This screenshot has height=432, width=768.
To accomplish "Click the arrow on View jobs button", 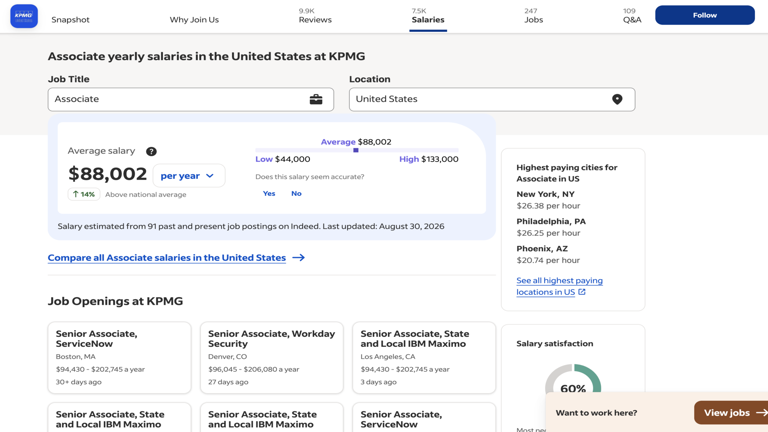I will click(x=761, y=413).
